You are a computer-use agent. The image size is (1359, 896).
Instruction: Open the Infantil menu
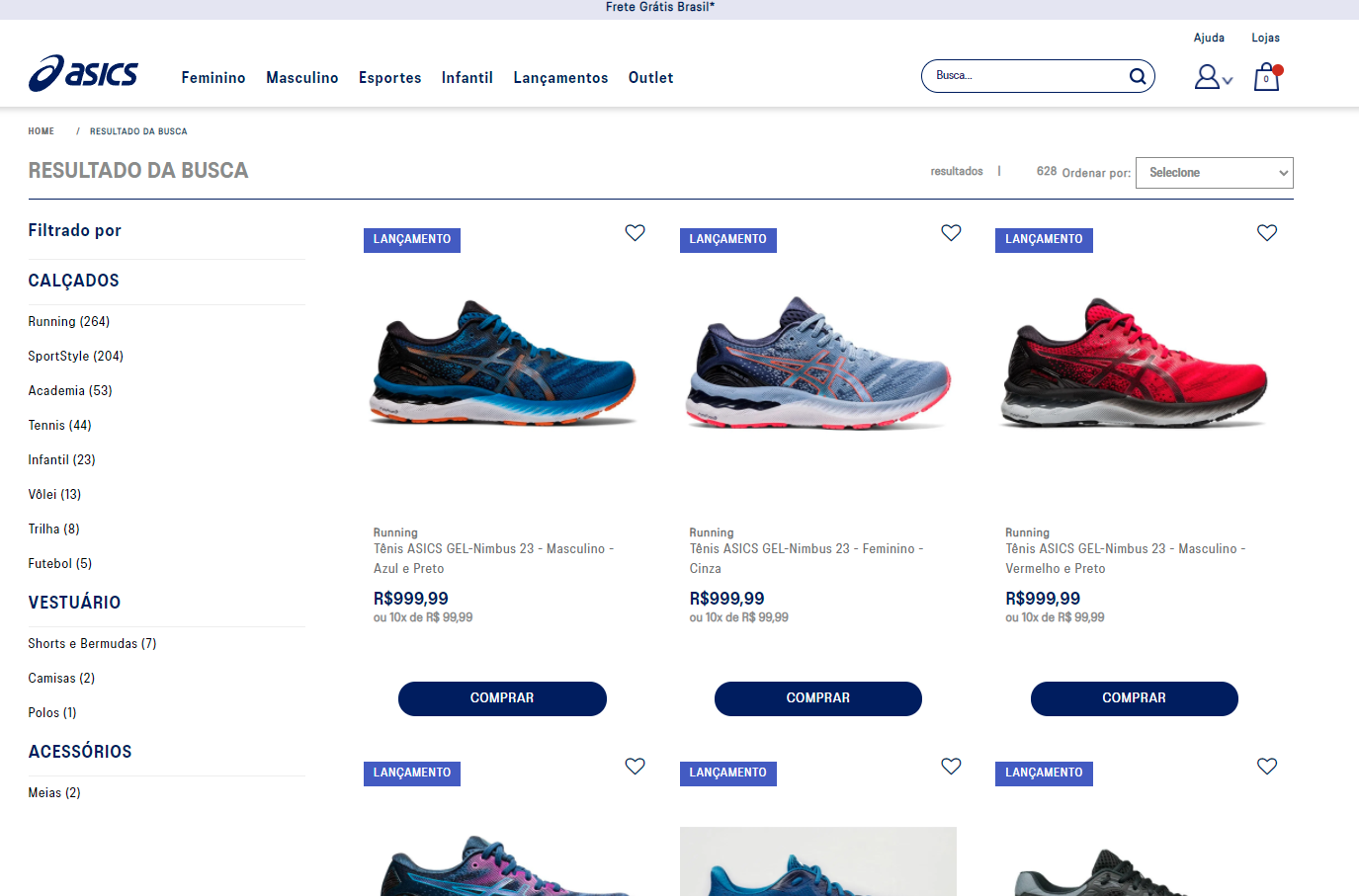(x=467, y=78)
